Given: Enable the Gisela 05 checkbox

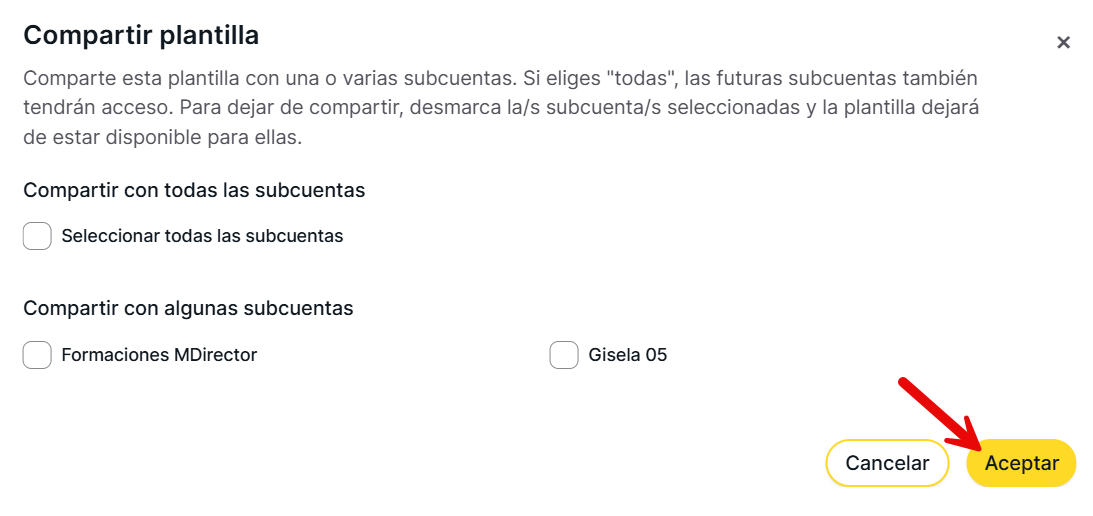Looking at the screenshot, I should coord(564,355).
